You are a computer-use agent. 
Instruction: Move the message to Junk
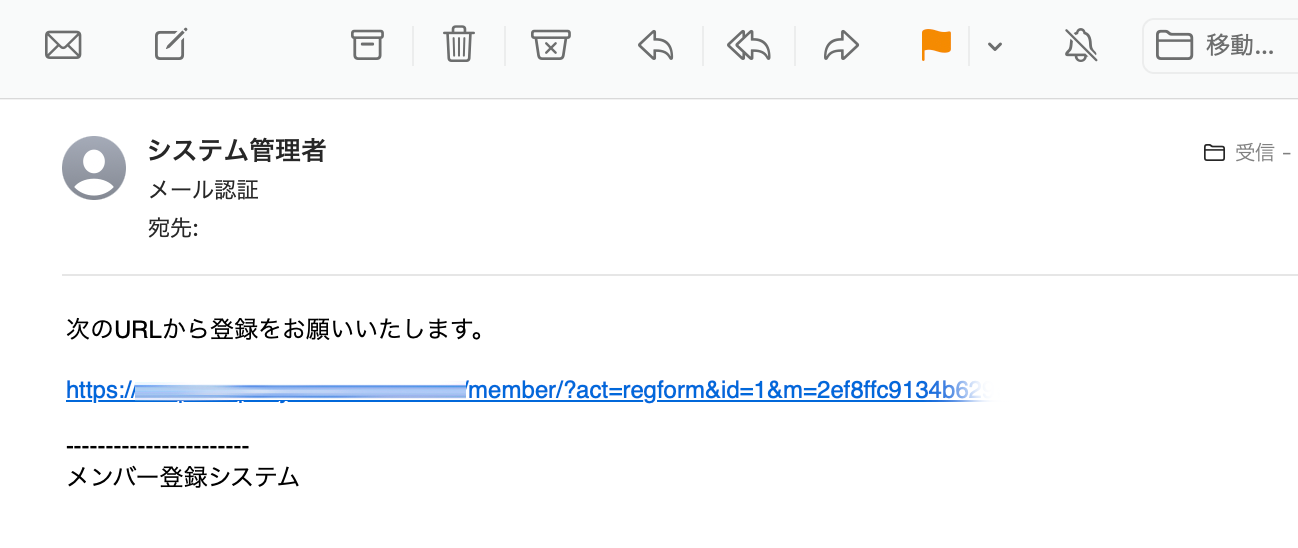pos(550,45)
